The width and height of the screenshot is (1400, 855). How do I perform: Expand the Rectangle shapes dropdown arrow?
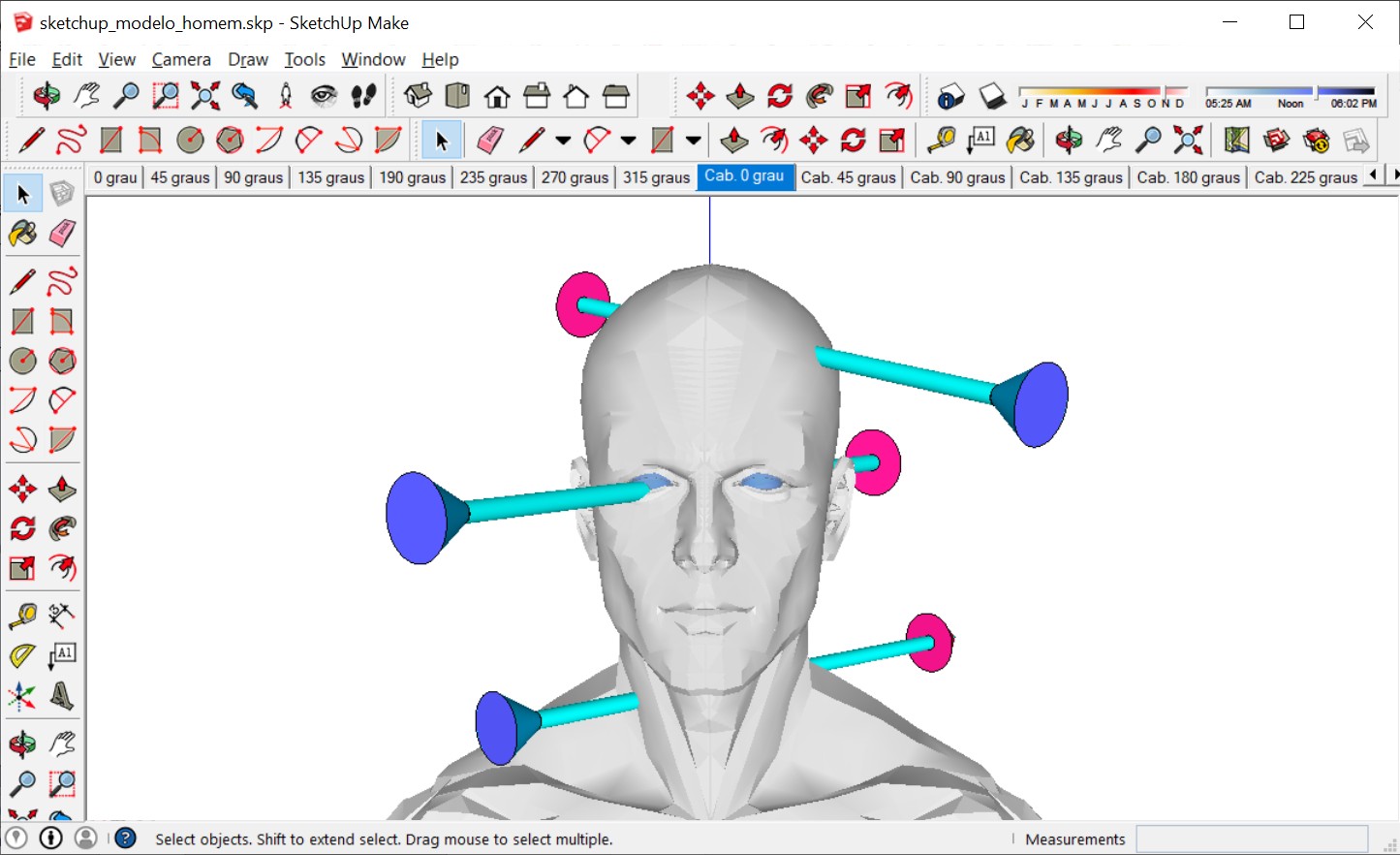(693, 141)
